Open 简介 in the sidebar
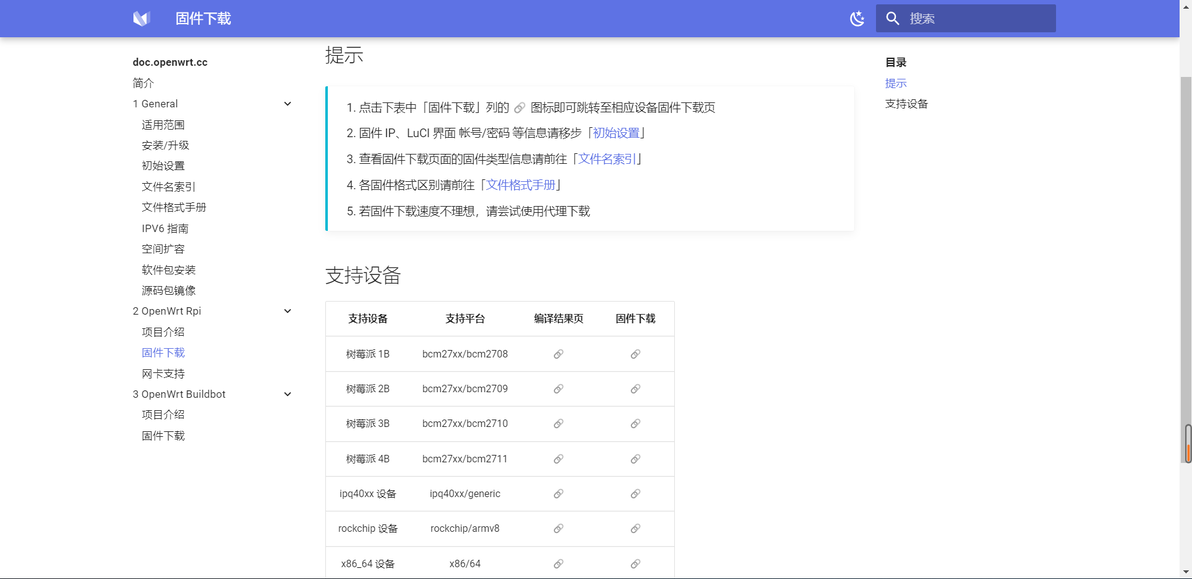This screenshot has width=1192, height=579. [143, 83]
